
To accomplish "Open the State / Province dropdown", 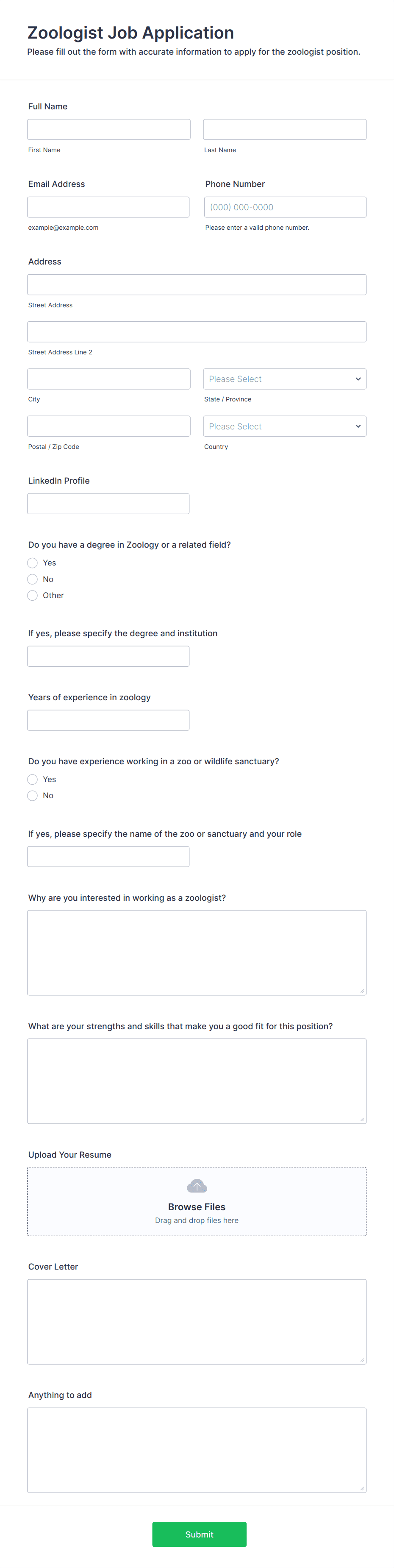I will (x=284, y=378).
